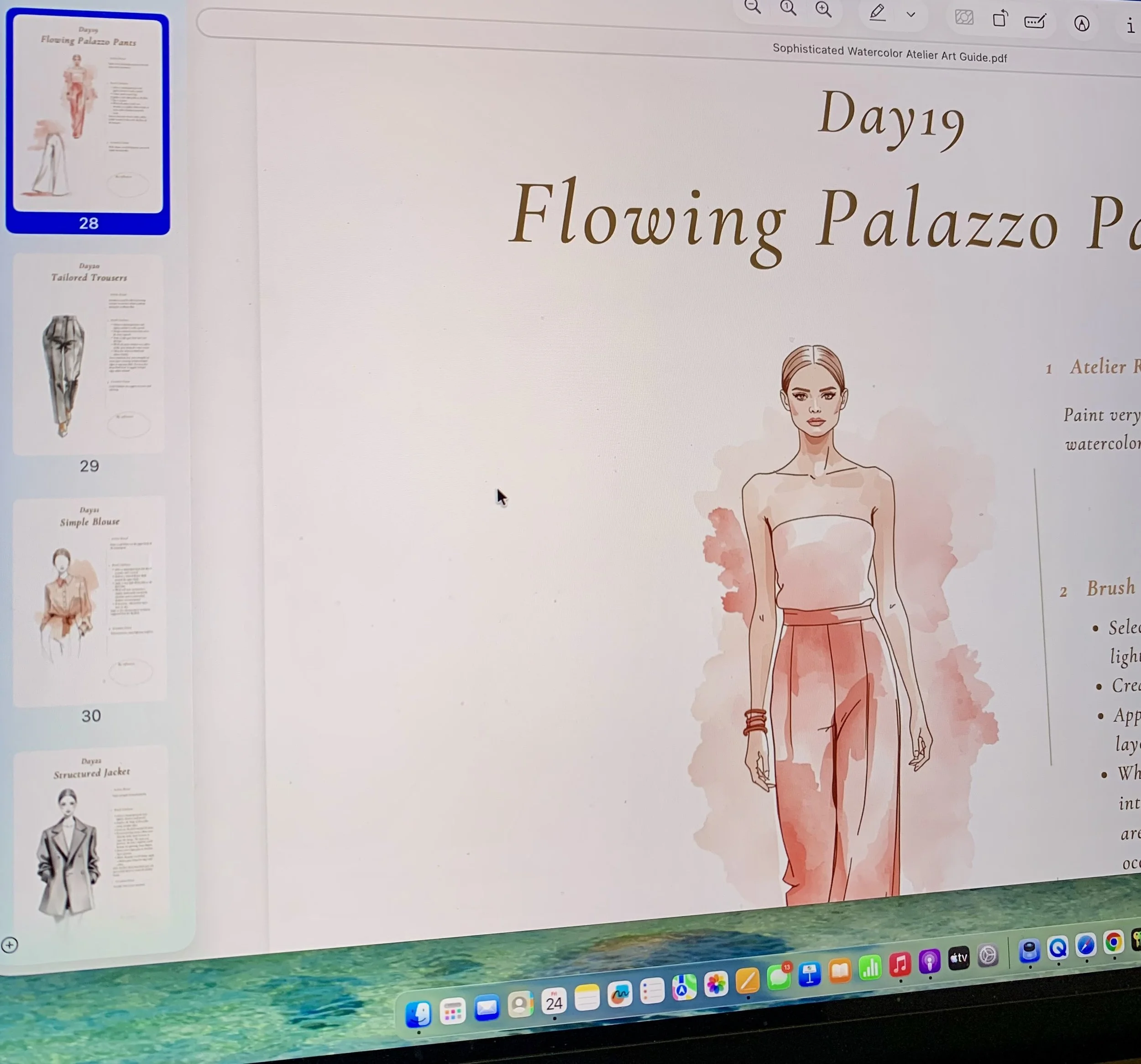1141x1064 pixels.
Task: Open Contacts in the Dock
Action: tap(521, 1005)
